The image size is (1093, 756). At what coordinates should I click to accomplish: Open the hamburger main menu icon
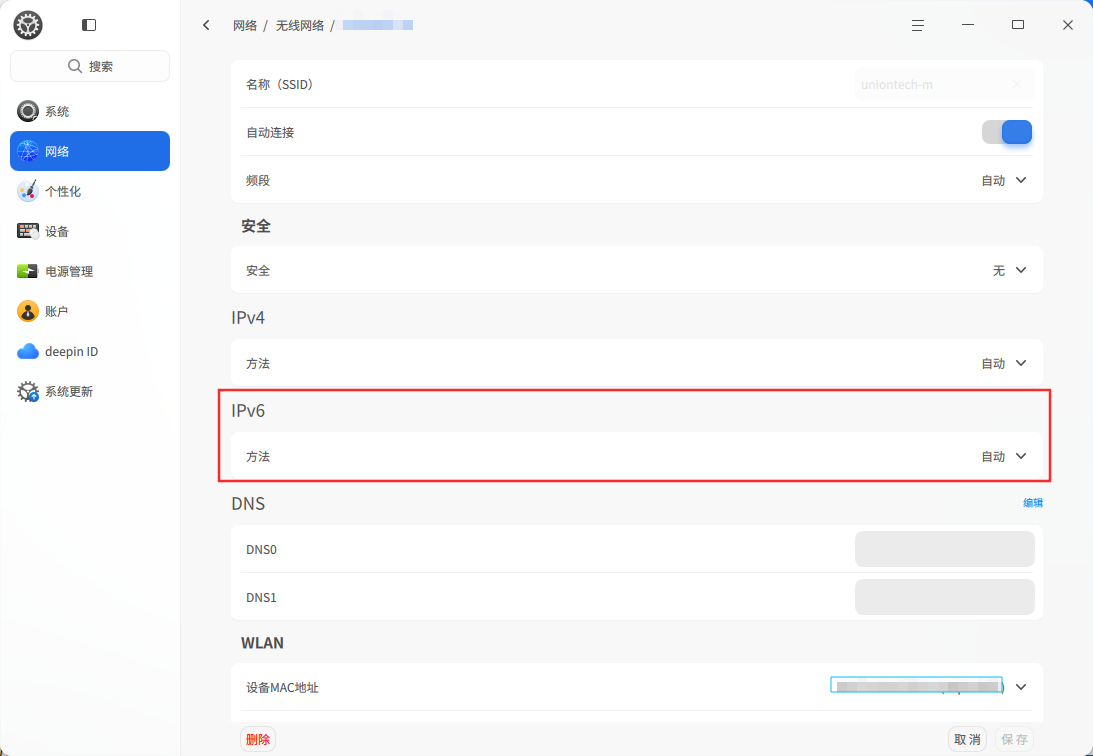918,25
